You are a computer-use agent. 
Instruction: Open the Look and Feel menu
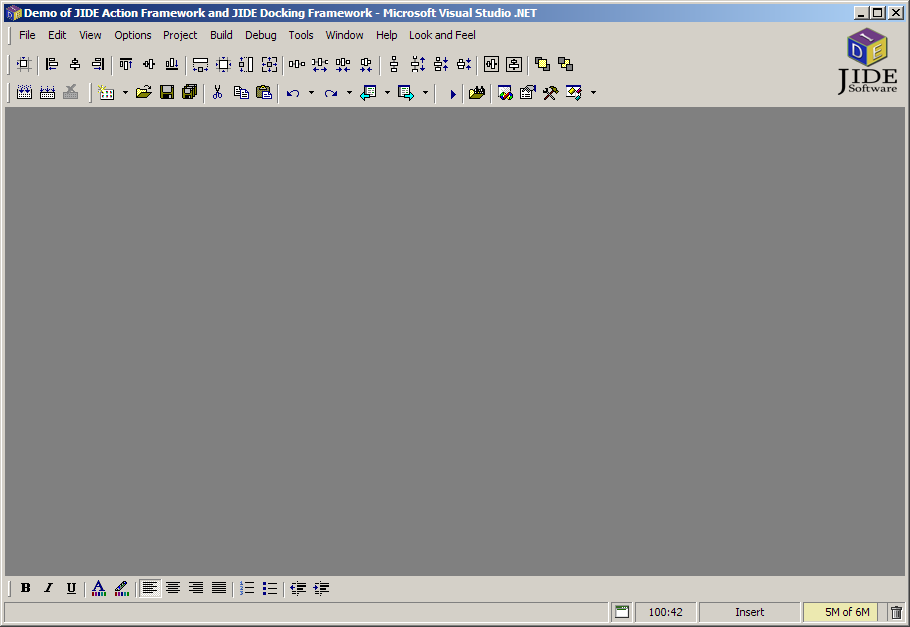coord(442,35)
